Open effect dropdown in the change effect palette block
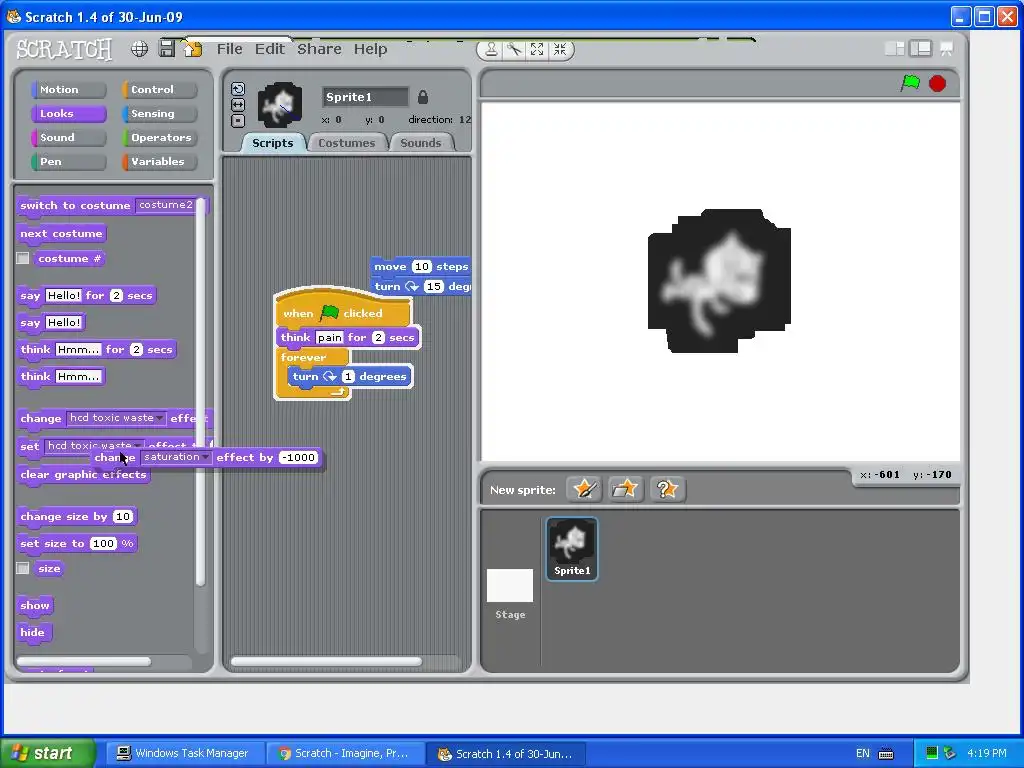1024x768 pixels. [116, 418]
